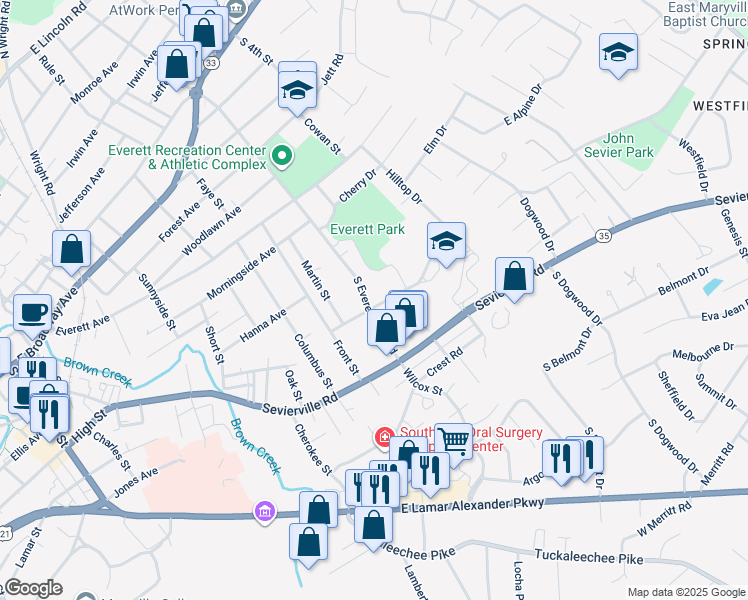The image size is (748, 600).
Task: Click the coffee cup marker on Broadway Ave
Action: (x=32, y=315)
